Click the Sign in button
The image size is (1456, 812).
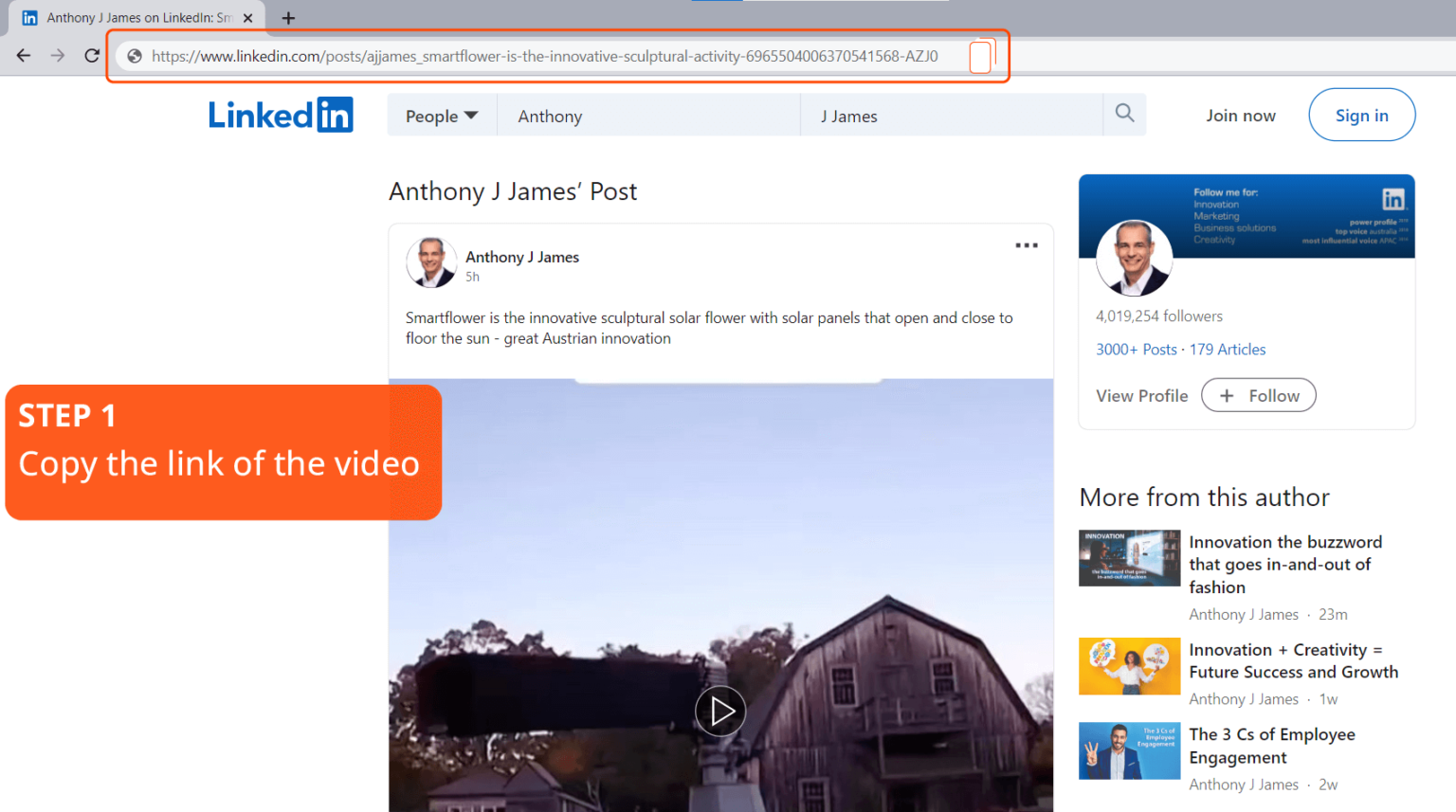[x=1361, y=115]
